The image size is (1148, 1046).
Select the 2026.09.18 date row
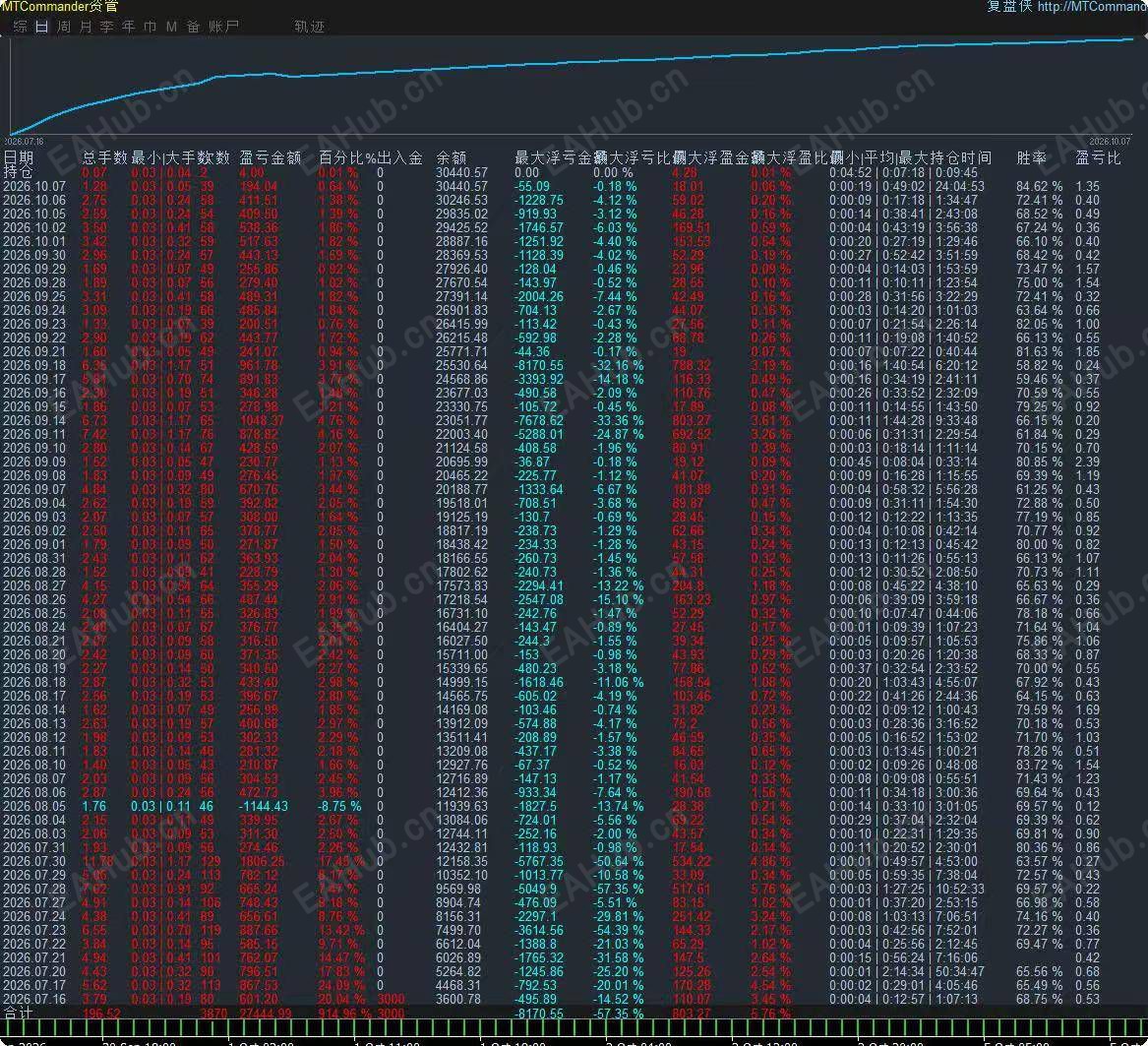(34, 365)
